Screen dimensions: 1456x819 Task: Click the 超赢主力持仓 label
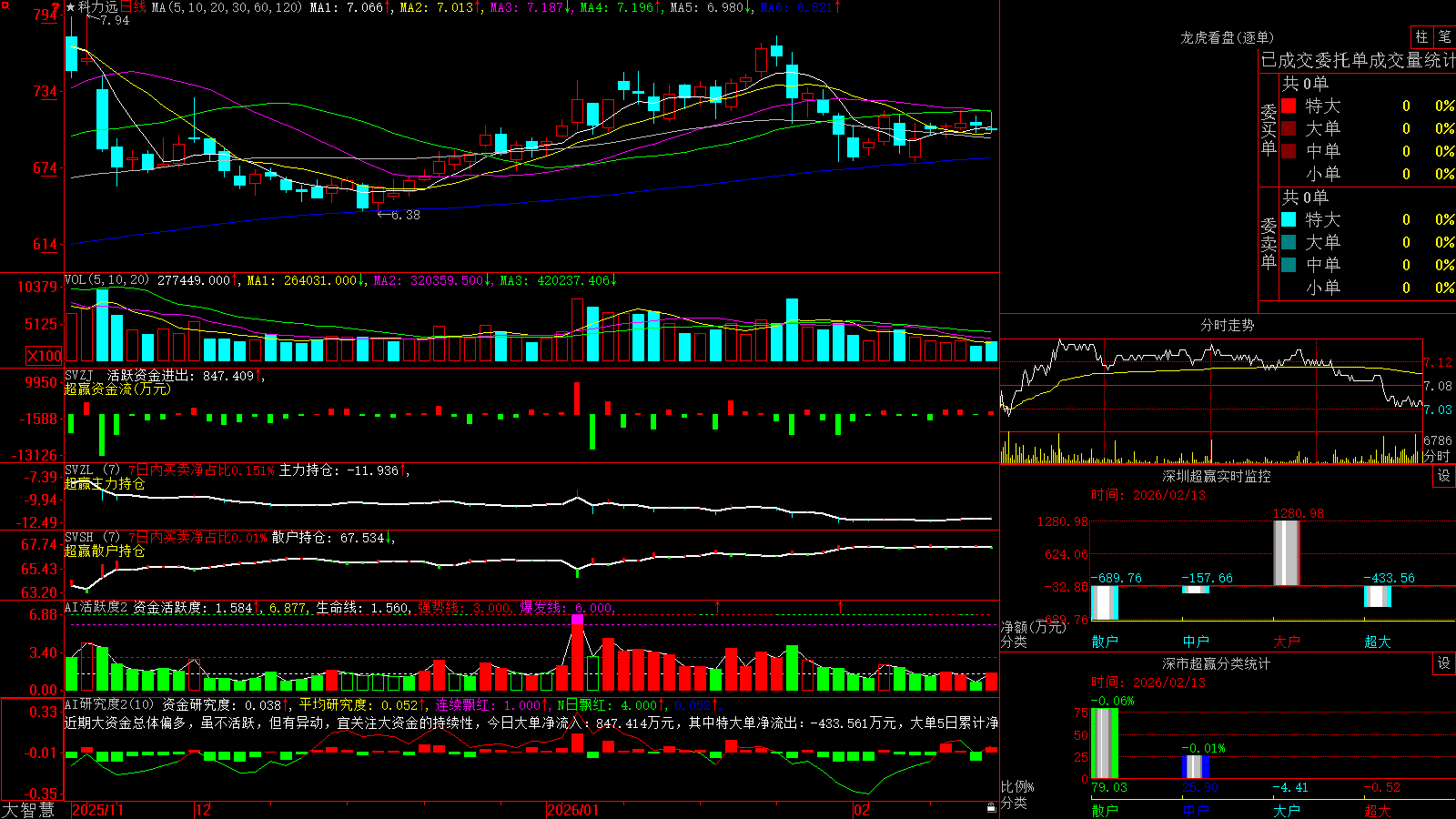[105, 483]
